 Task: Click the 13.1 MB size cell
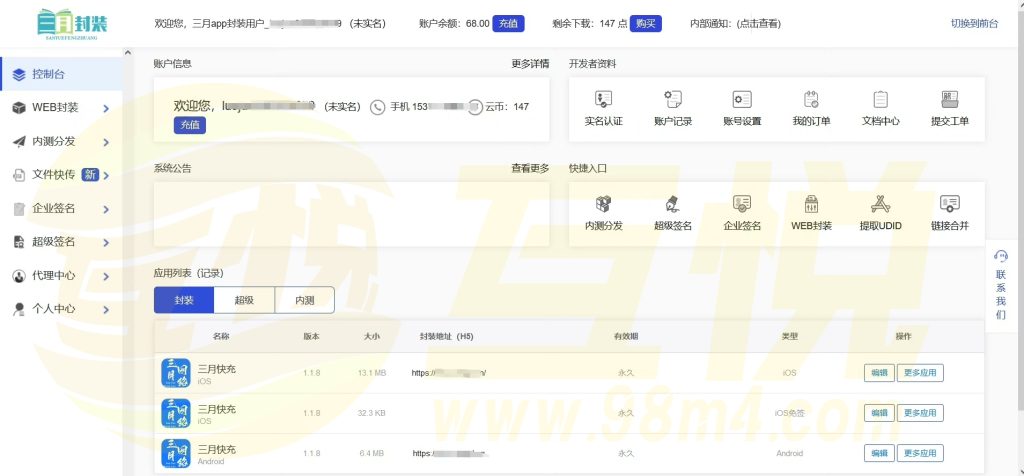372,373
